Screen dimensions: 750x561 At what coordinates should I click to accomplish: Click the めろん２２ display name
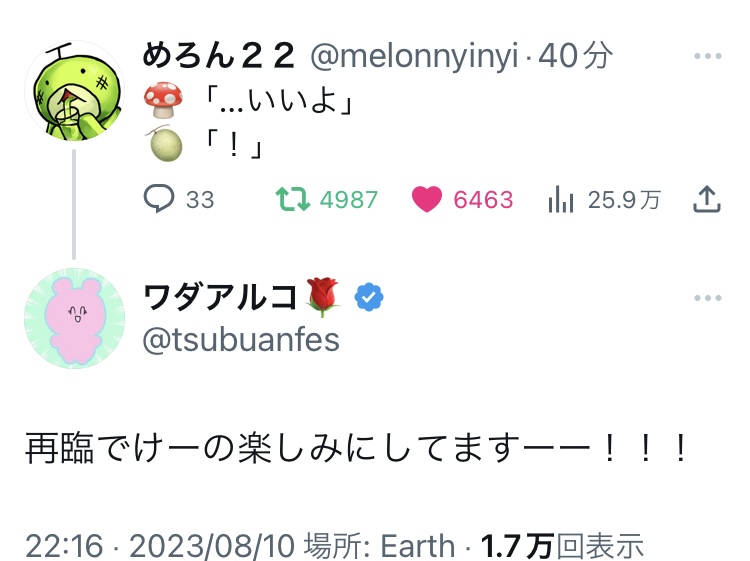220,57
